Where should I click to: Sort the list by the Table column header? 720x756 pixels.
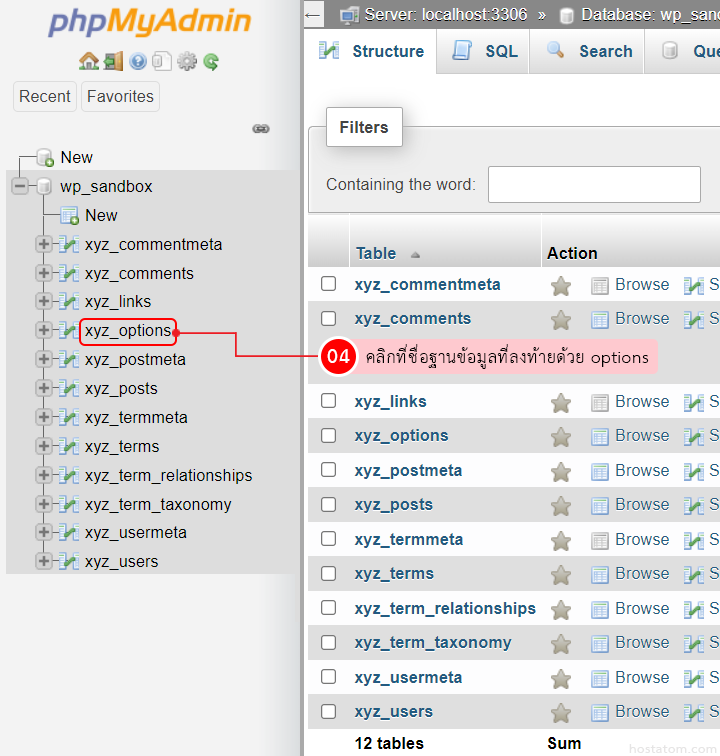376,253
